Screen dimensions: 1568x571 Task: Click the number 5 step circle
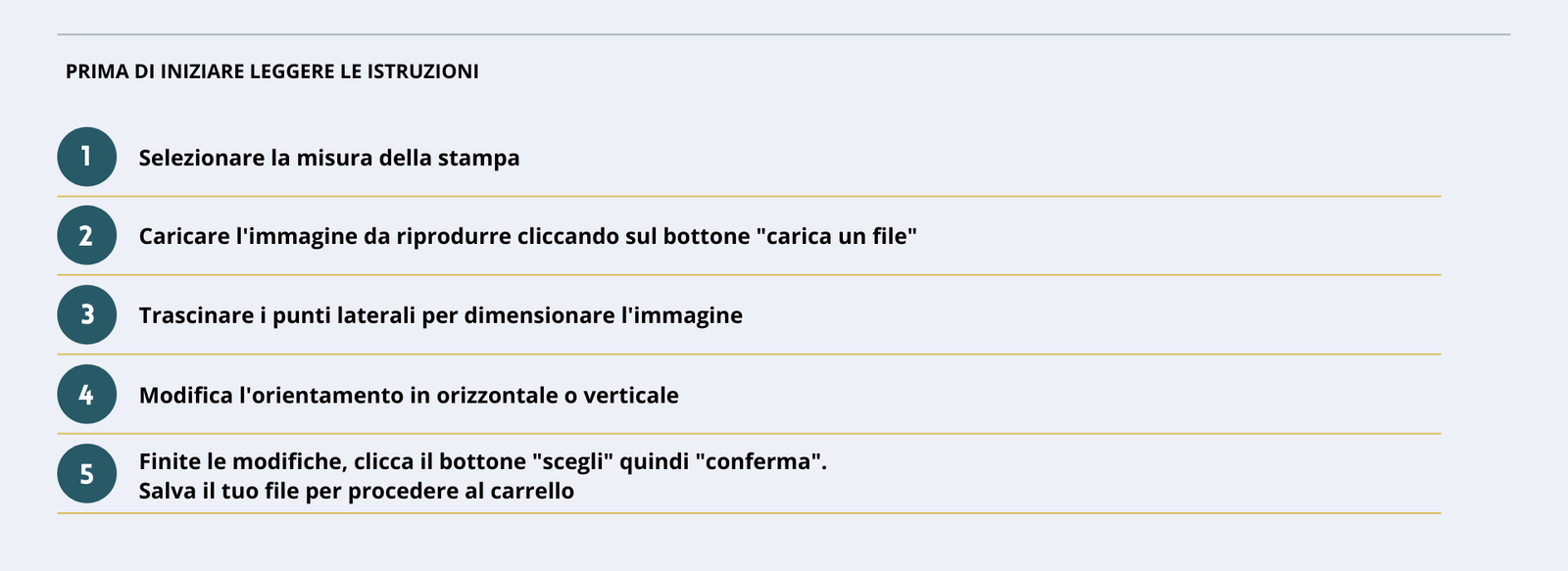click(86, 474)
